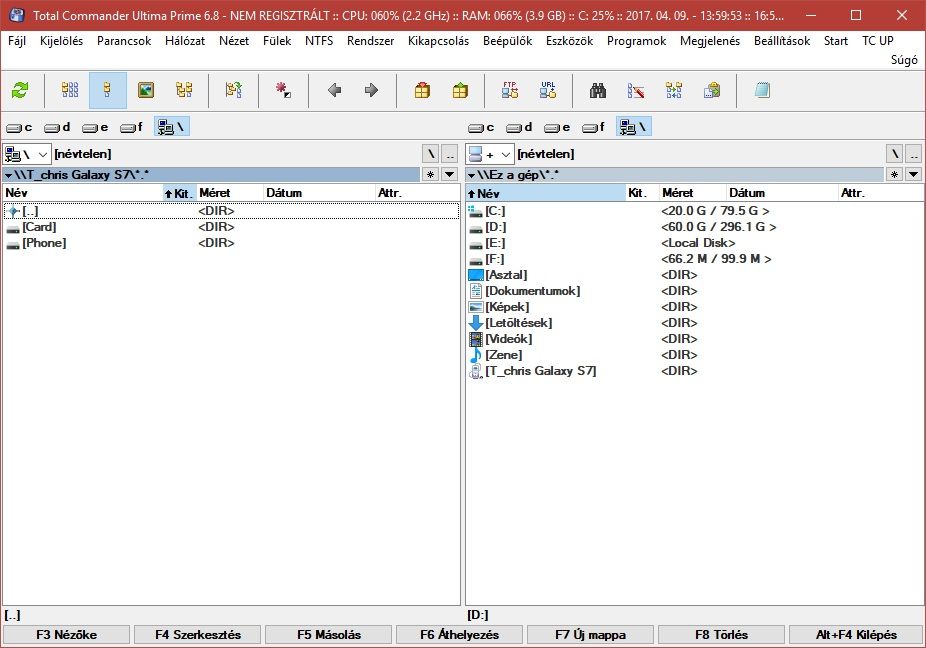Click Alt+F4 Kilépés button
926x648 pixels.
coord(856,635)
